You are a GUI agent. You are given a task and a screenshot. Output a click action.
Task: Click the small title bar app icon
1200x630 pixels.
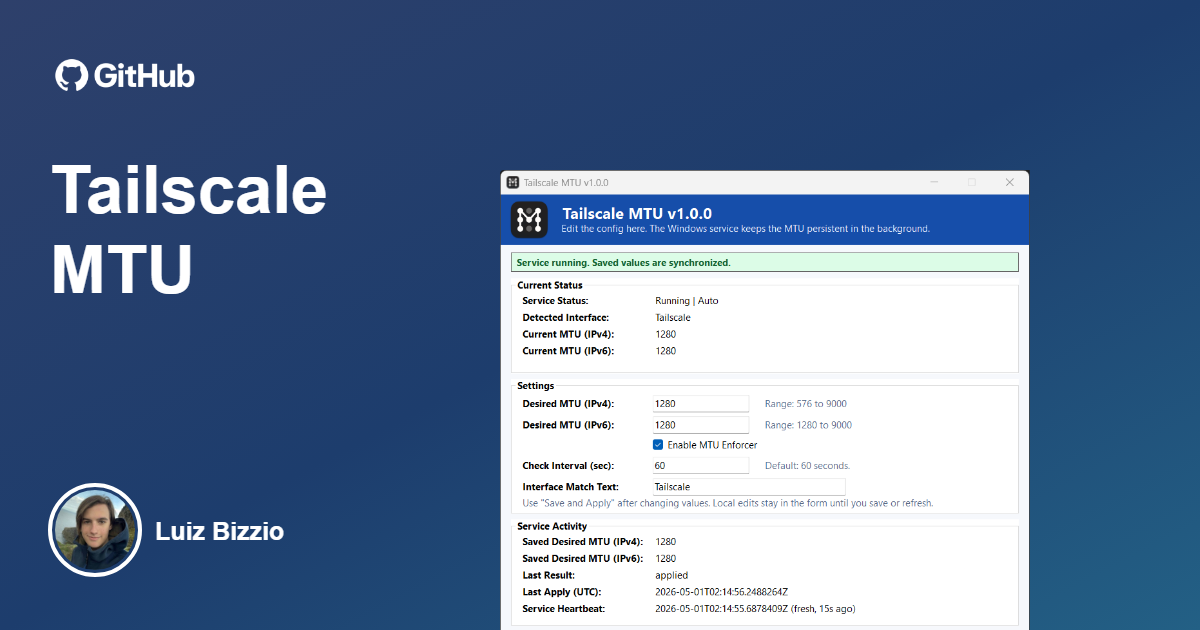[513, 183]
